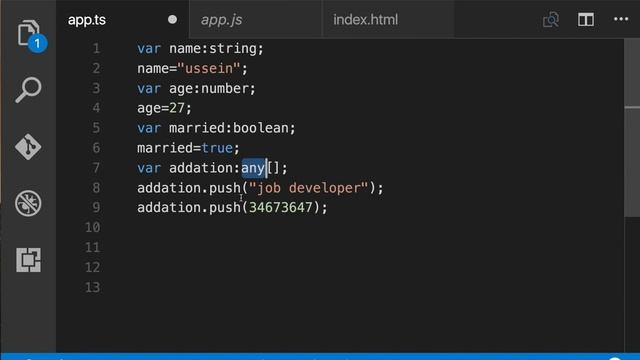This screenshot has height=360, width=640.
Task: Click the text 'name:string;' on line 1
Action: (x=216, y=49)
